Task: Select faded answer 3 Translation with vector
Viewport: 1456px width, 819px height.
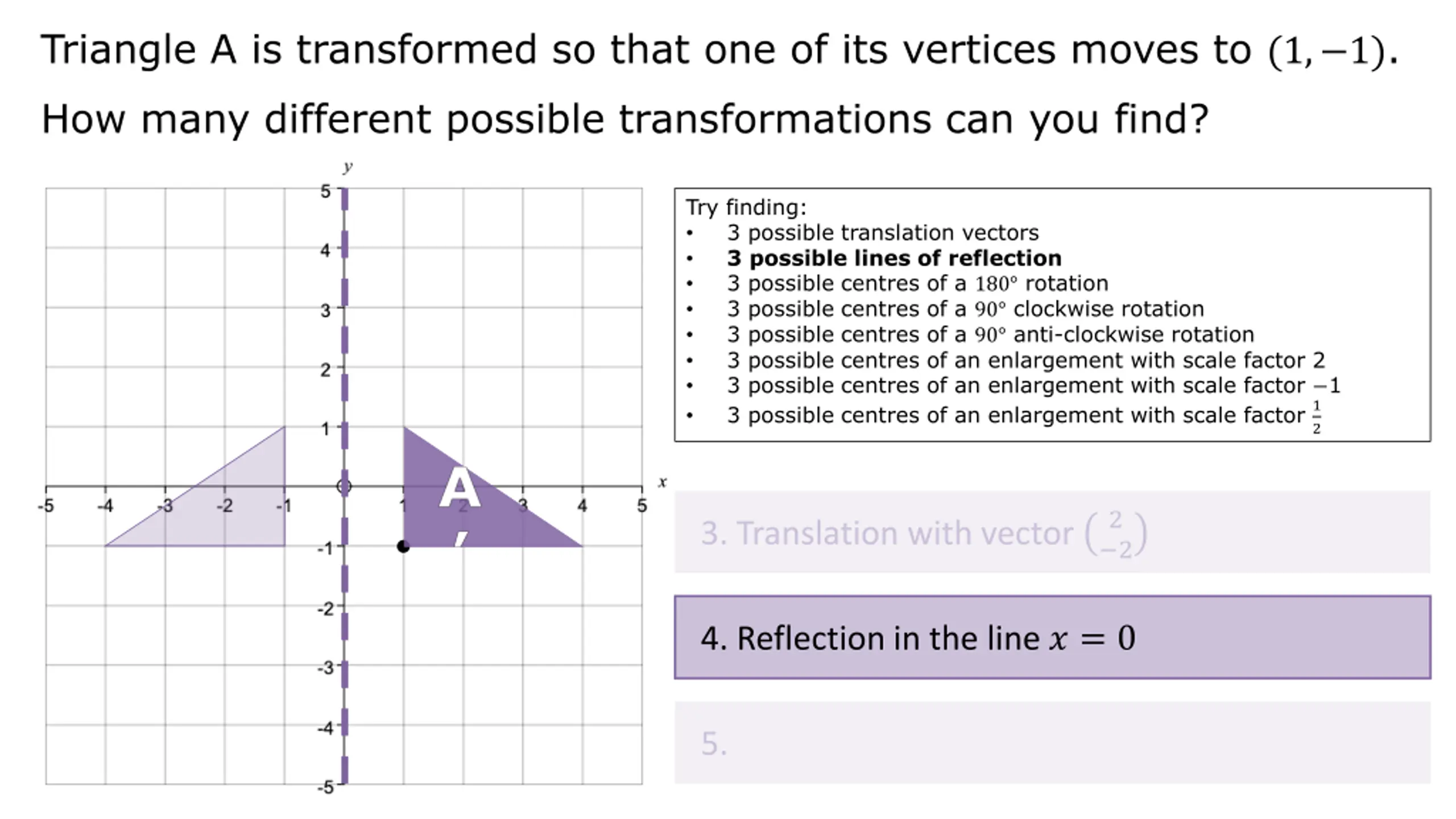Action: coord(1052,532)
